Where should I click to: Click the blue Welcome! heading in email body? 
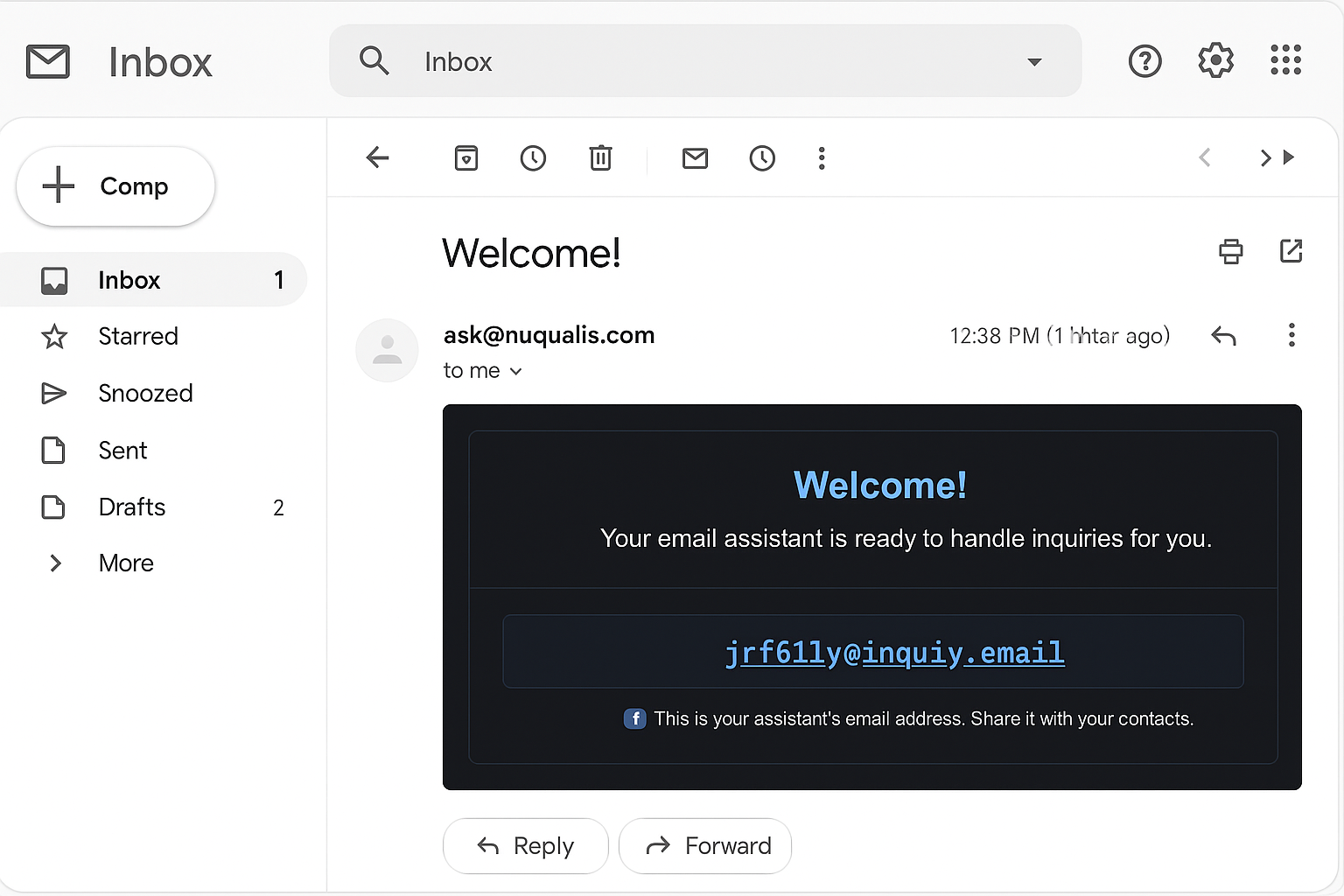[x=880, y=485]
